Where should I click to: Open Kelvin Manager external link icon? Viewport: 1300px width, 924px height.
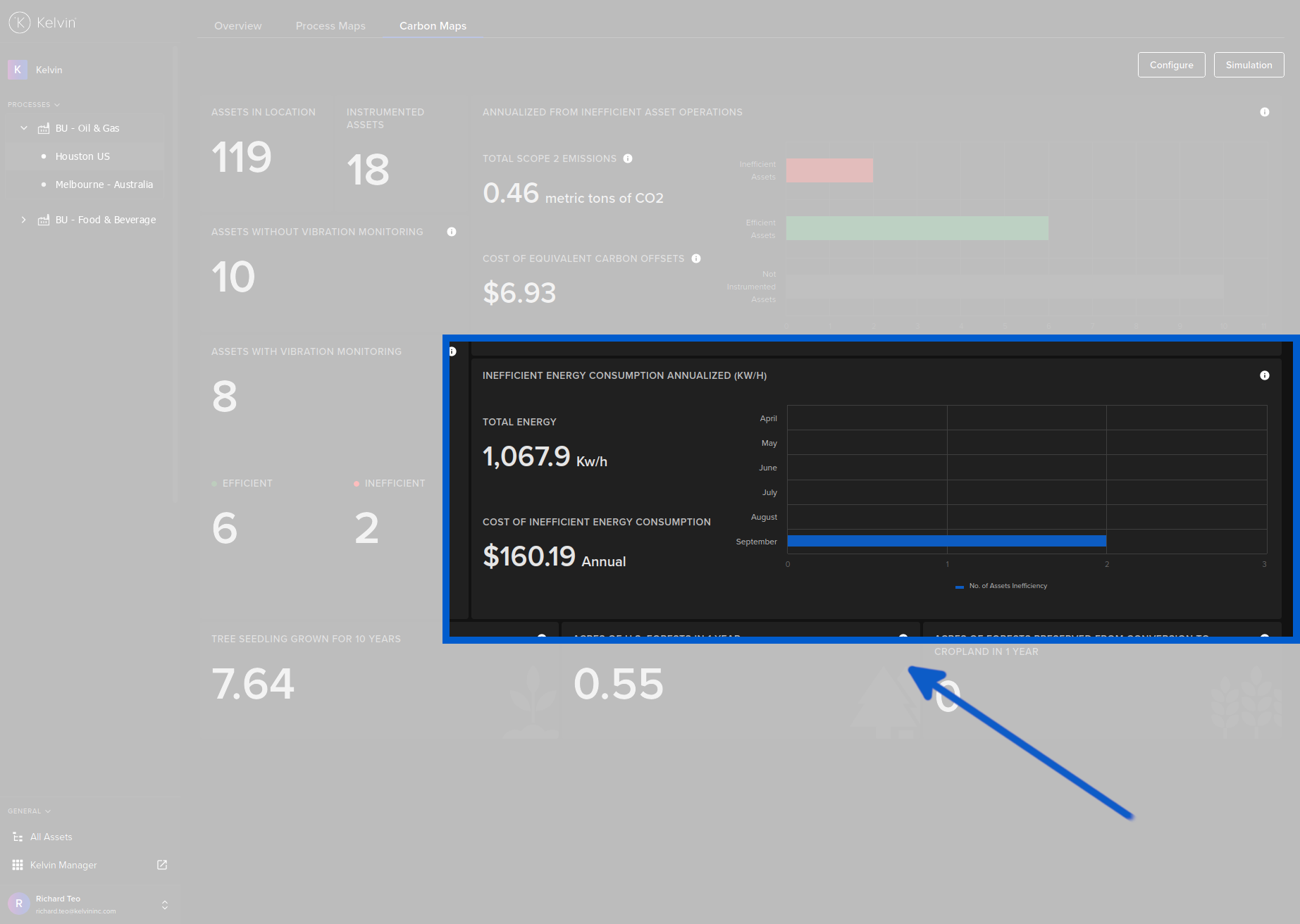pyautogui.click(x=162, y=865)
